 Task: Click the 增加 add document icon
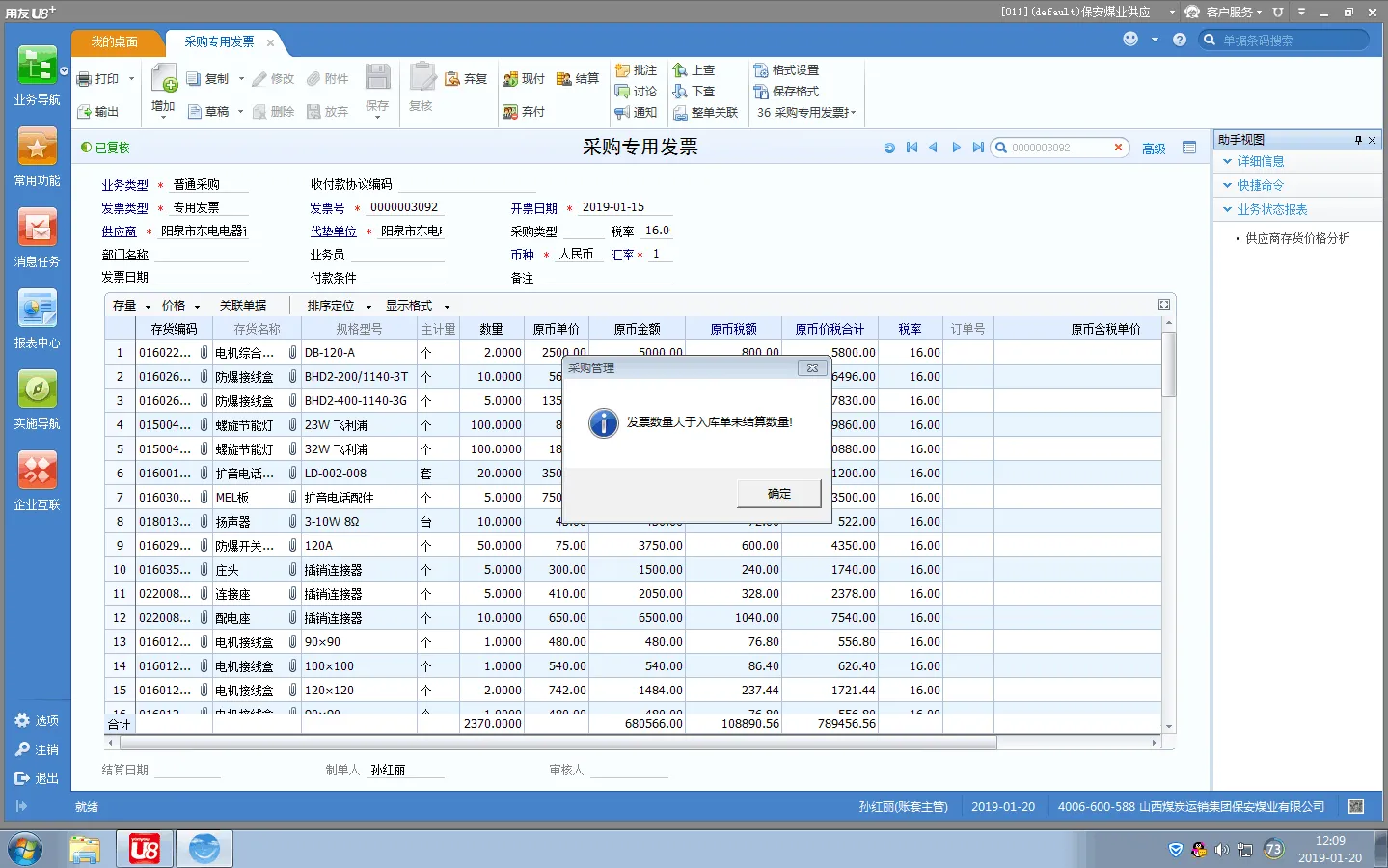click(164, 79)
